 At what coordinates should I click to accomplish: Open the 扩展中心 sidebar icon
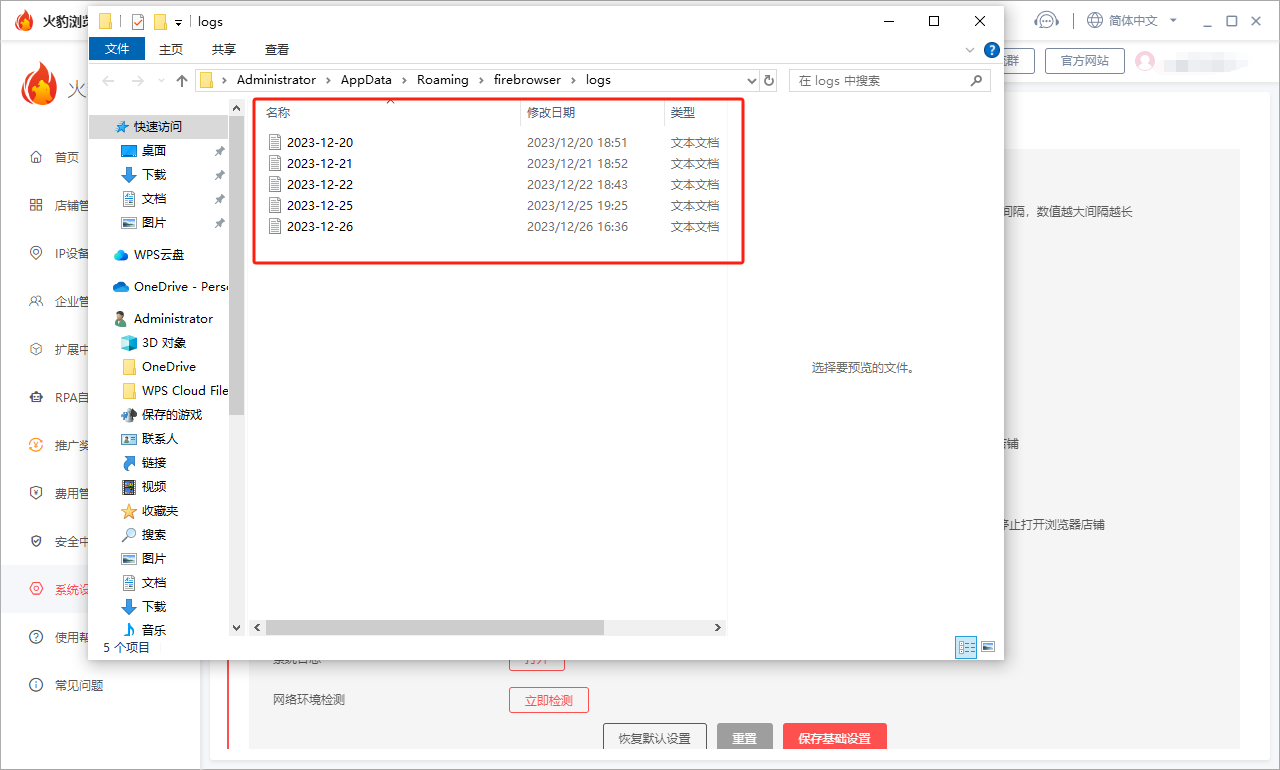click(36, 349)
